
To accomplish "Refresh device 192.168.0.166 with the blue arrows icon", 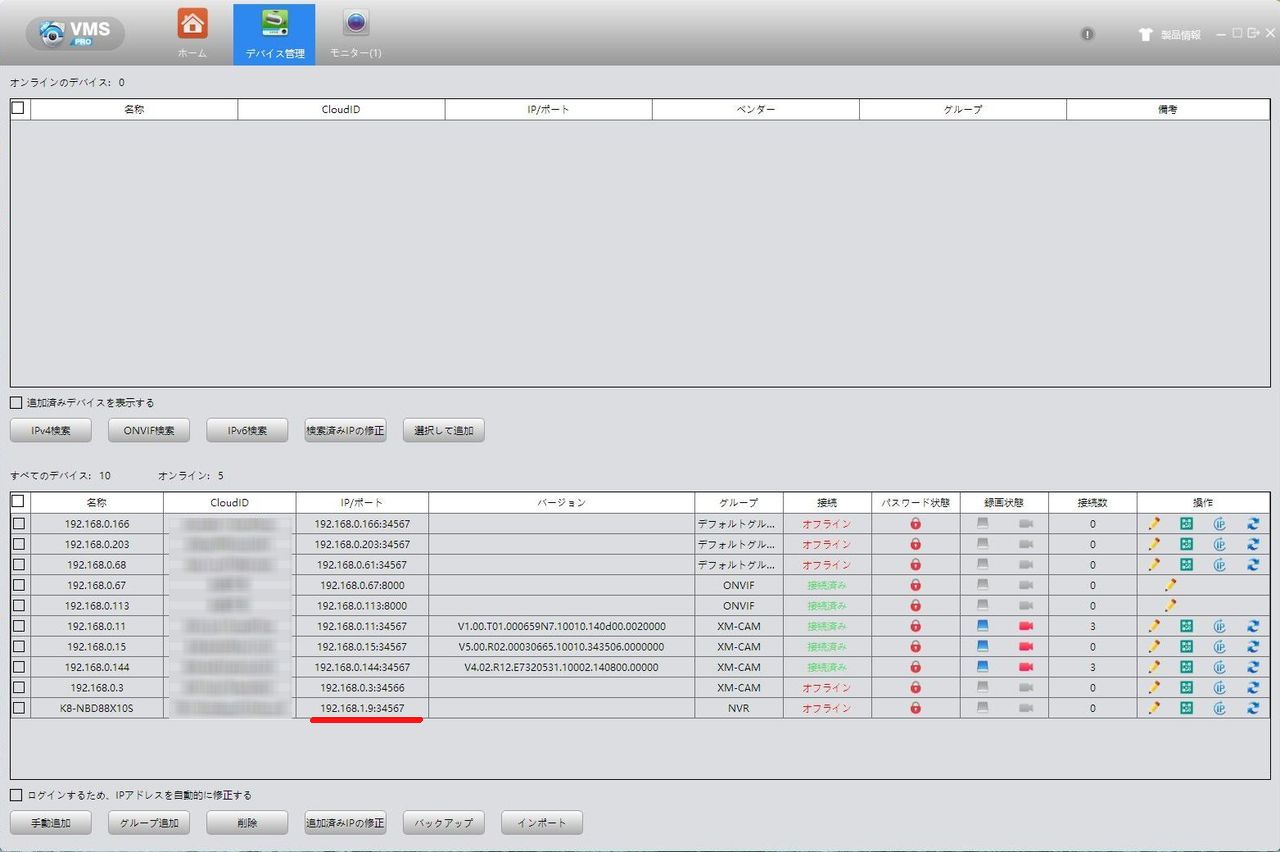I will [1252, 523].
